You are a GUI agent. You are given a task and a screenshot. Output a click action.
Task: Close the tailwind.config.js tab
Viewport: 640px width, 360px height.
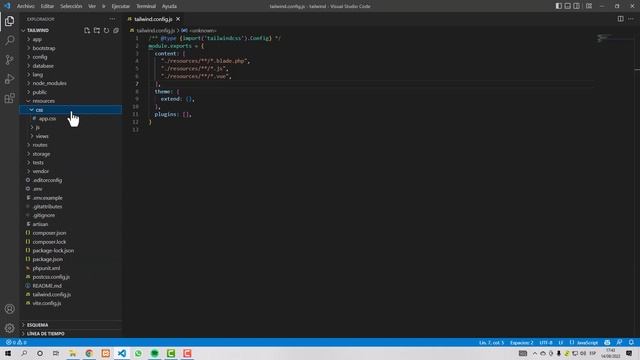click(178, 19)
